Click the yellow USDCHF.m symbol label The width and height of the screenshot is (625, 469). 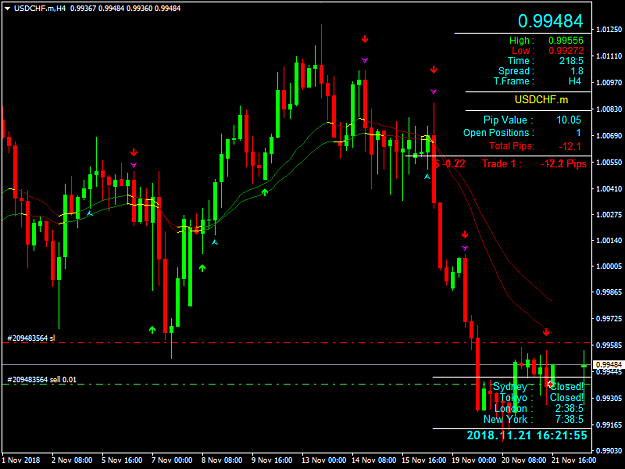[541, 100]
